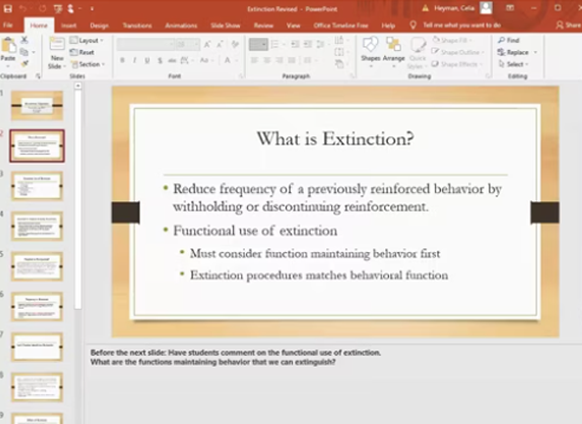Click the Font Color button
Image resolution: width=582 pixels, height=424 pixels.
click(229, 60)
